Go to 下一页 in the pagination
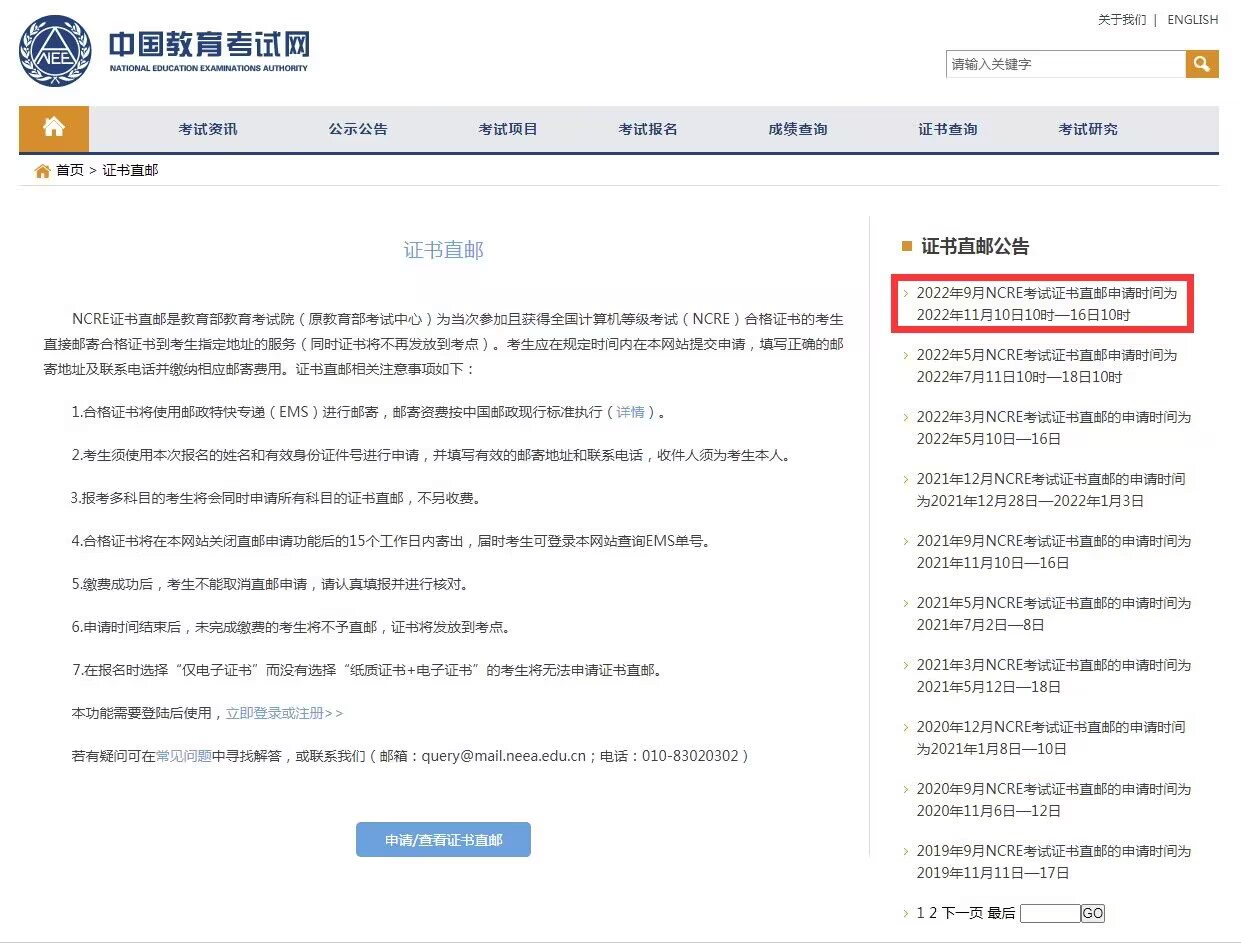1241x943 pixels. (962, 913)
